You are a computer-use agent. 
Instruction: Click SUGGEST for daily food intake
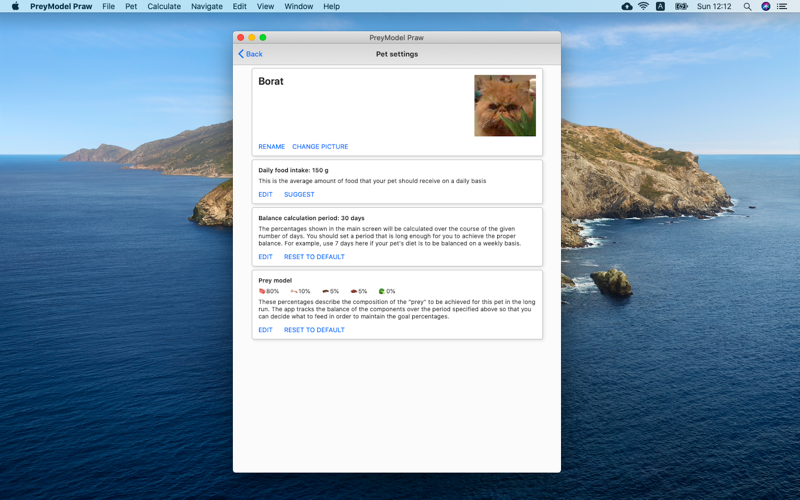click(x=299, y=195)
